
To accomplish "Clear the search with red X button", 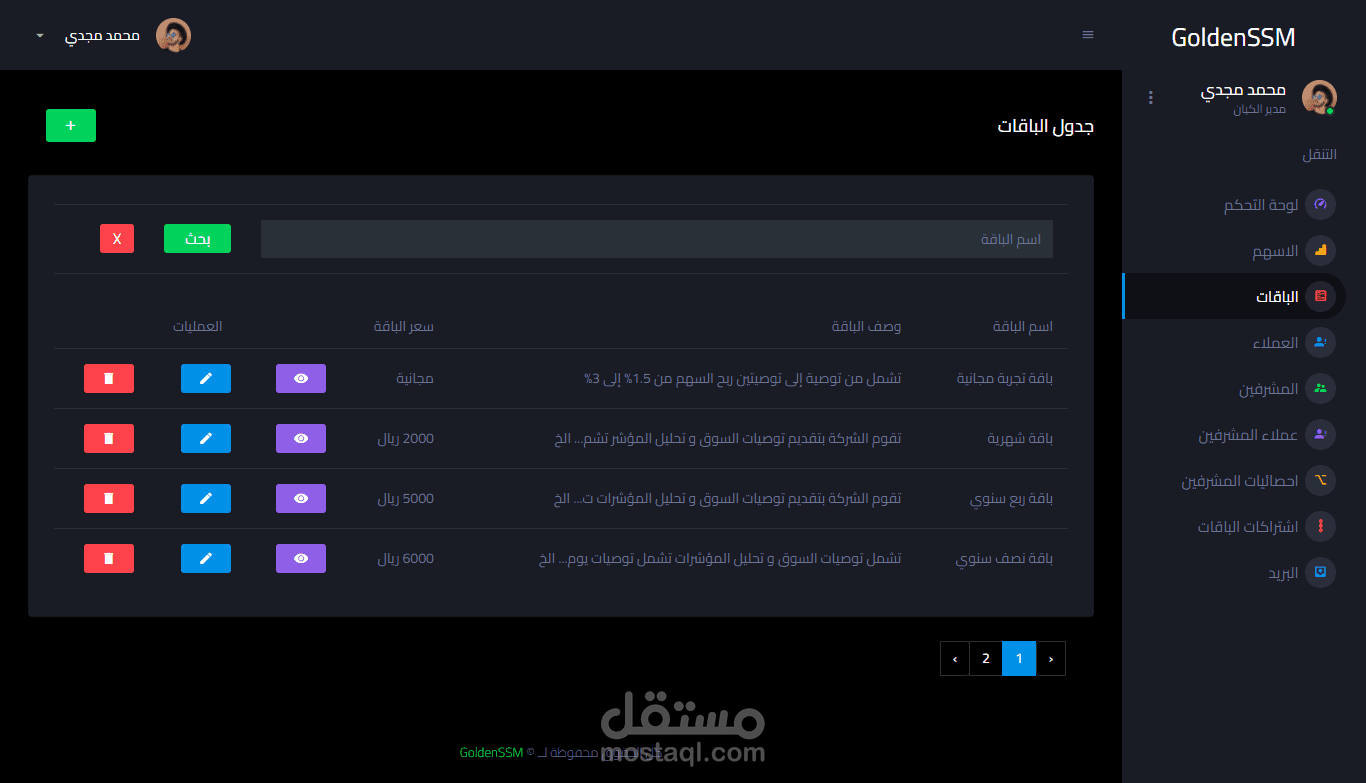I will click(x=117, y=239).
